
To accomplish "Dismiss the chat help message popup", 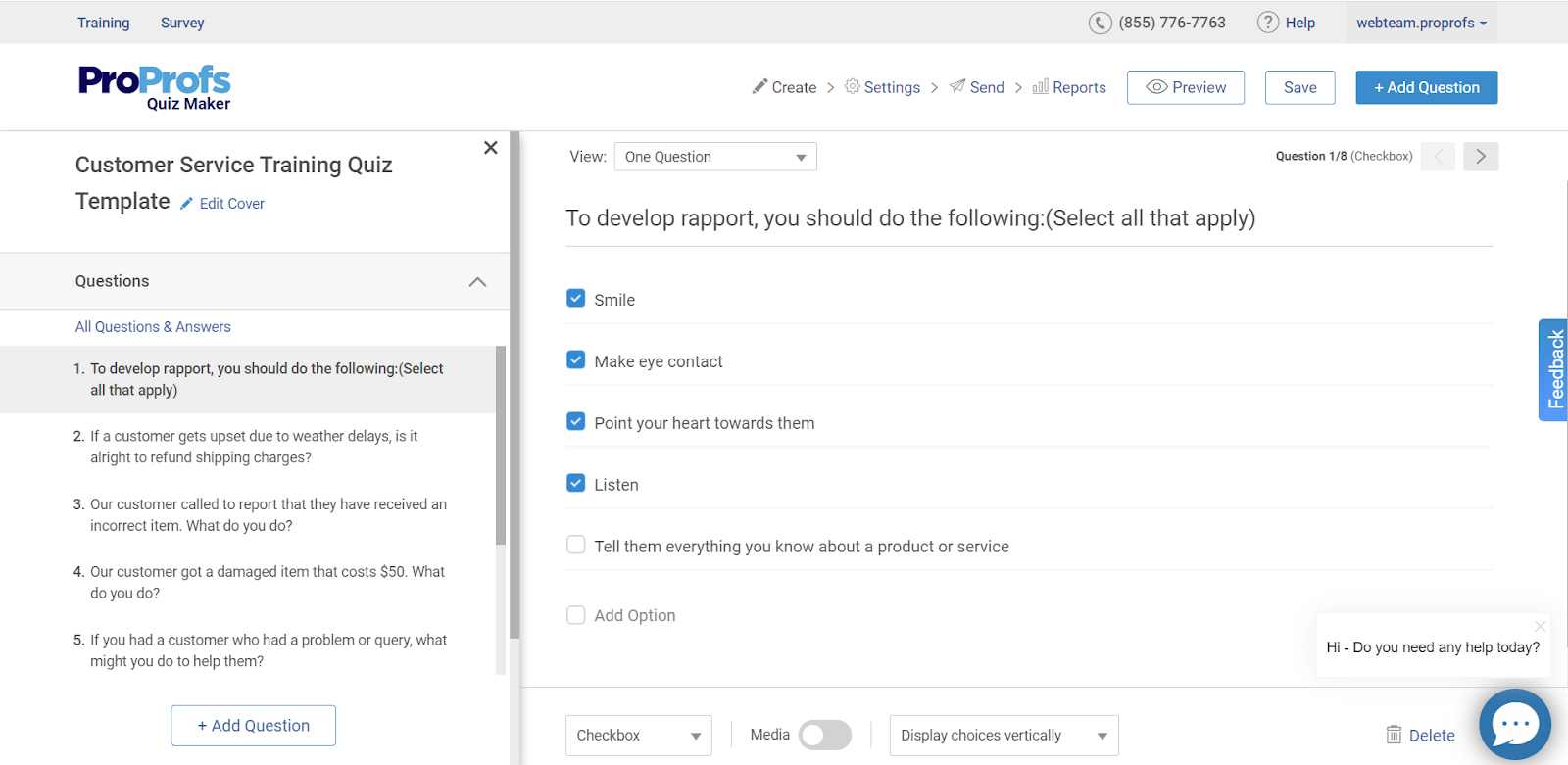I will [1540, 626].
